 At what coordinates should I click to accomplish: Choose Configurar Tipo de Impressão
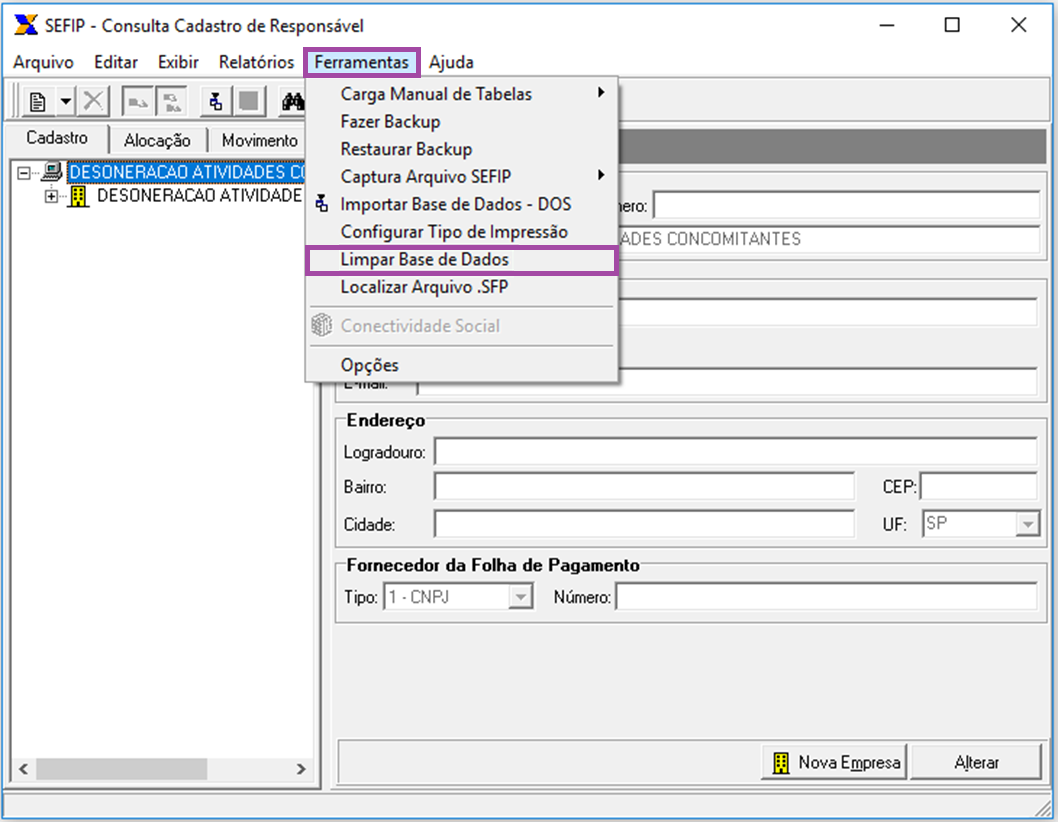pyautogui.click(x=462, y=231)
